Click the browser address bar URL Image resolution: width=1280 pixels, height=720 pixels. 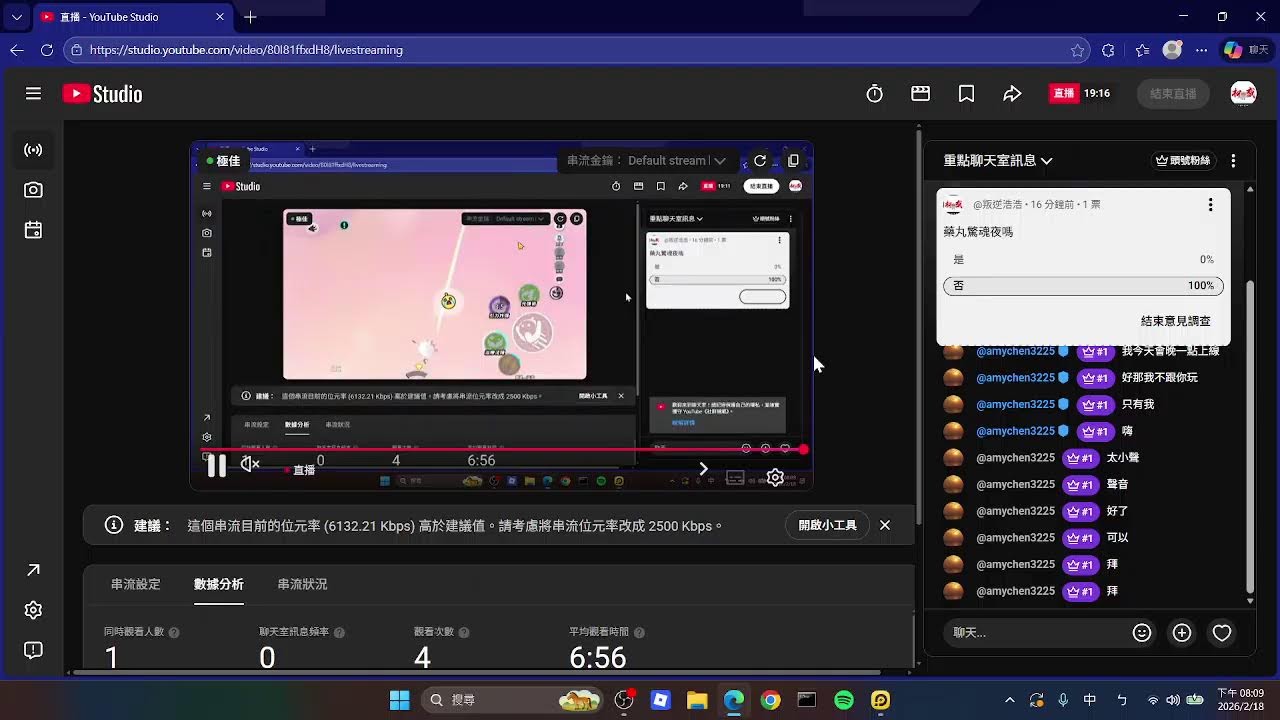pyautogui.click(x=246, y=50)
